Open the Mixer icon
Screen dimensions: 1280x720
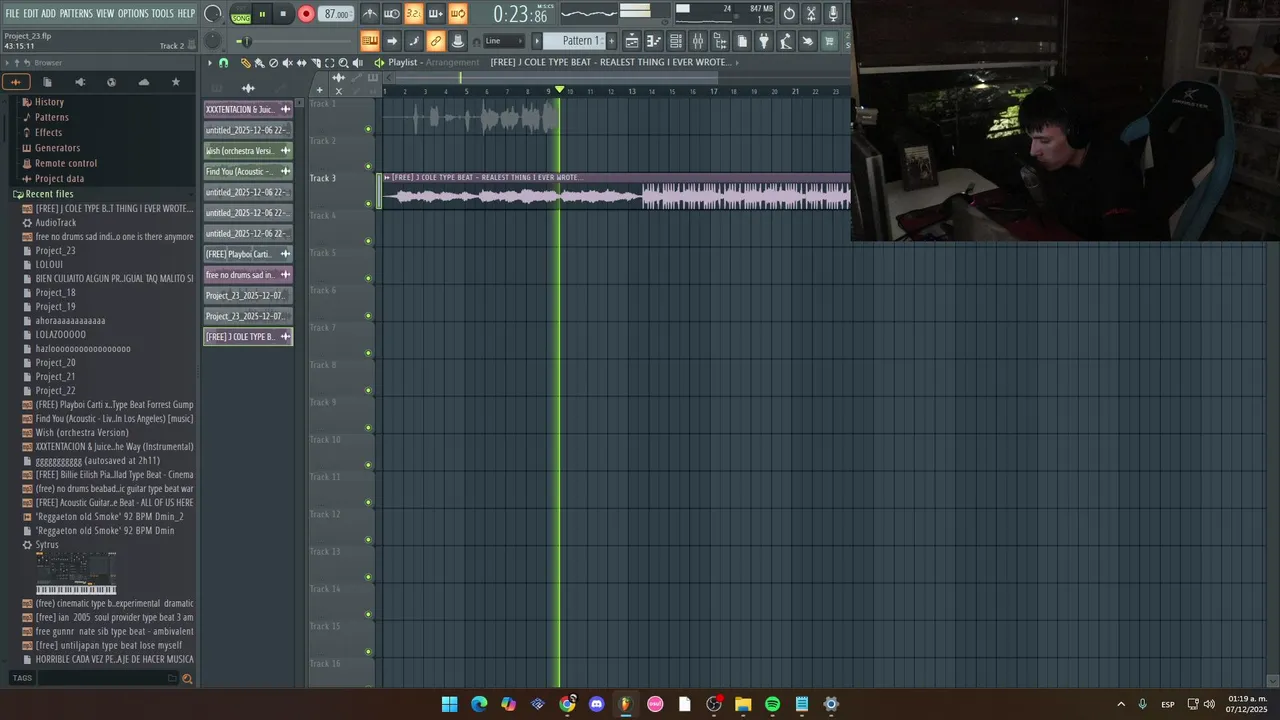tap(698, 41)
